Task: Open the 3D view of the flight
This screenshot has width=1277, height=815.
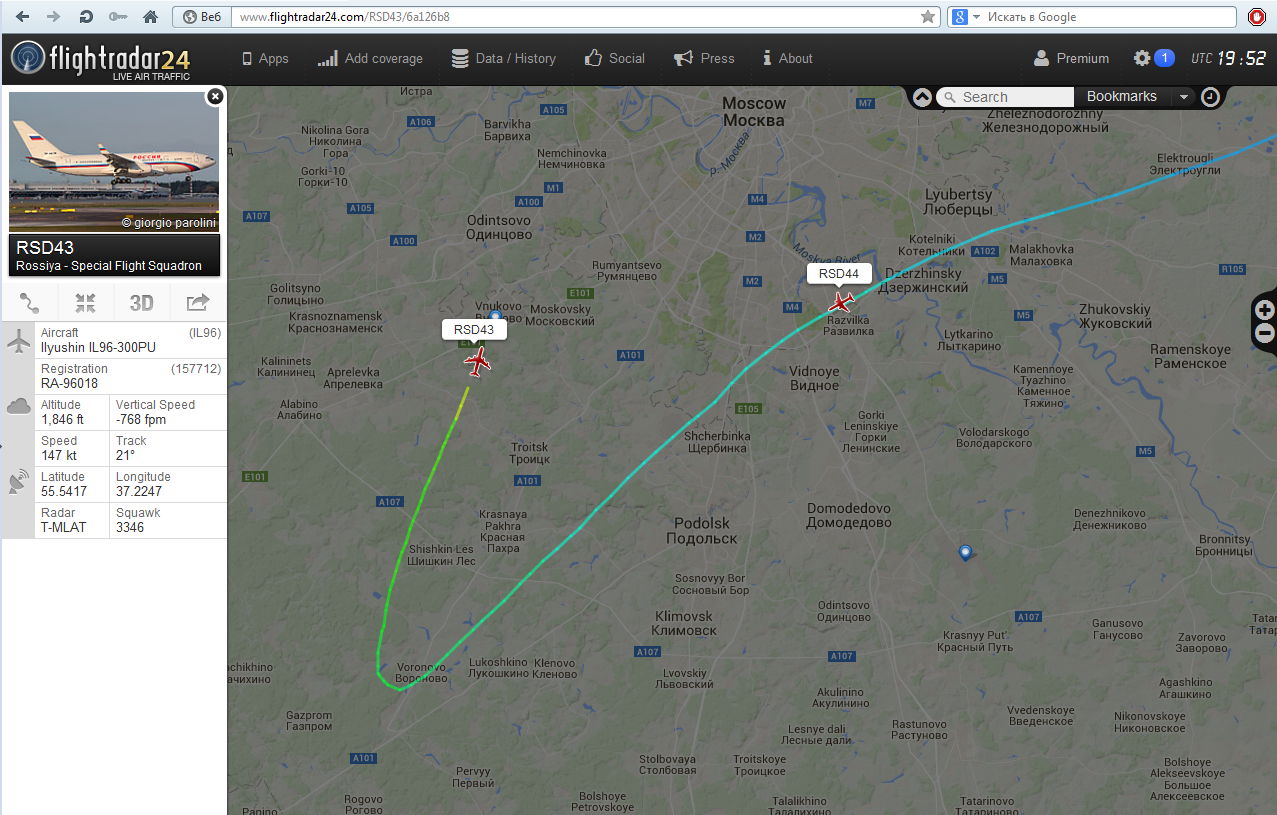Action: (142, 302)
